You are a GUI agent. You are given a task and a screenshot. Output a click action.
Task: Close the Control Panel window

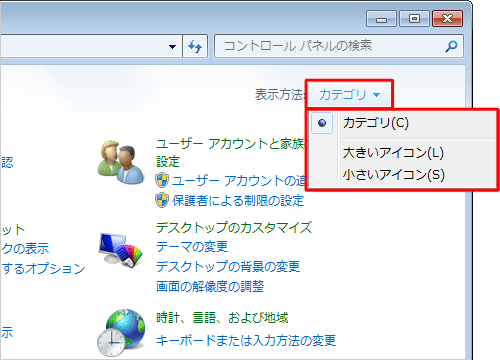[x=447, y=19]
